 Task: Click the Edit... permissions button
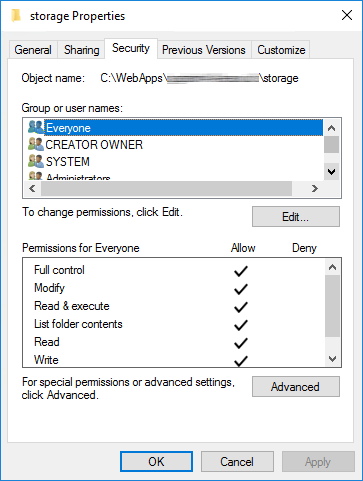296,217
